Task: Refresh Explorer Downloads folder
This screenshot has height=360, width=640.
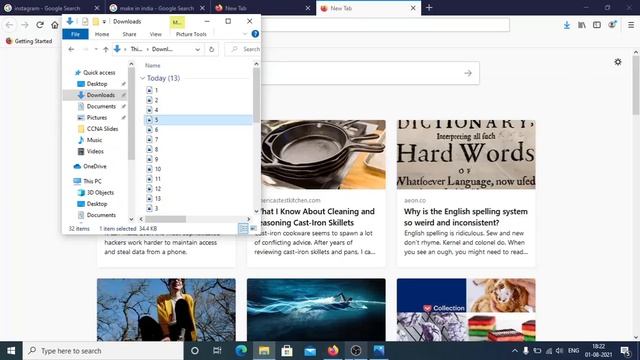Action: (x=211, y=49)
